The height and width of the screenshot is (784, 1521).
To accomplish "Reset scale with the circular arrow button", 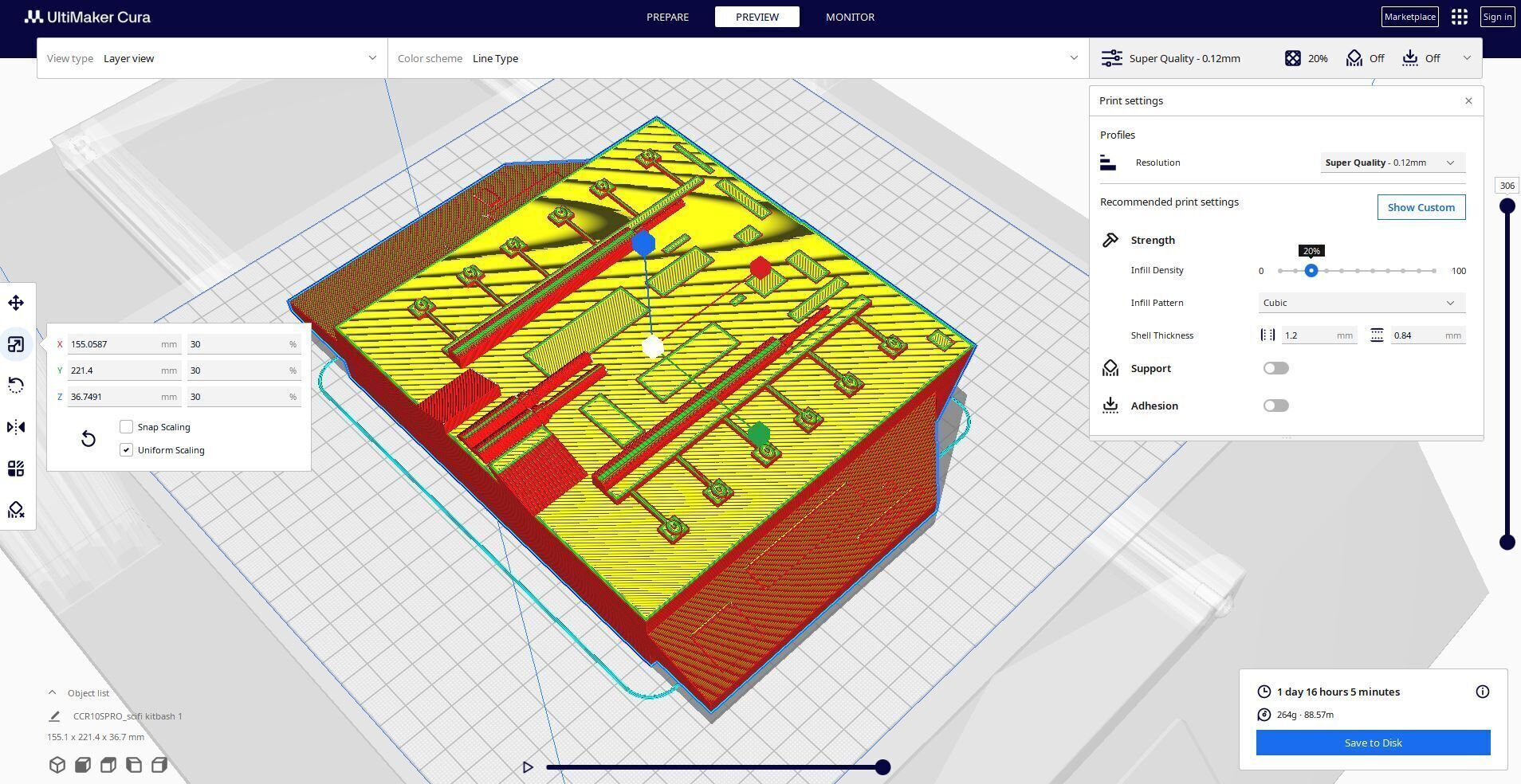I will [x=88, y=439].
